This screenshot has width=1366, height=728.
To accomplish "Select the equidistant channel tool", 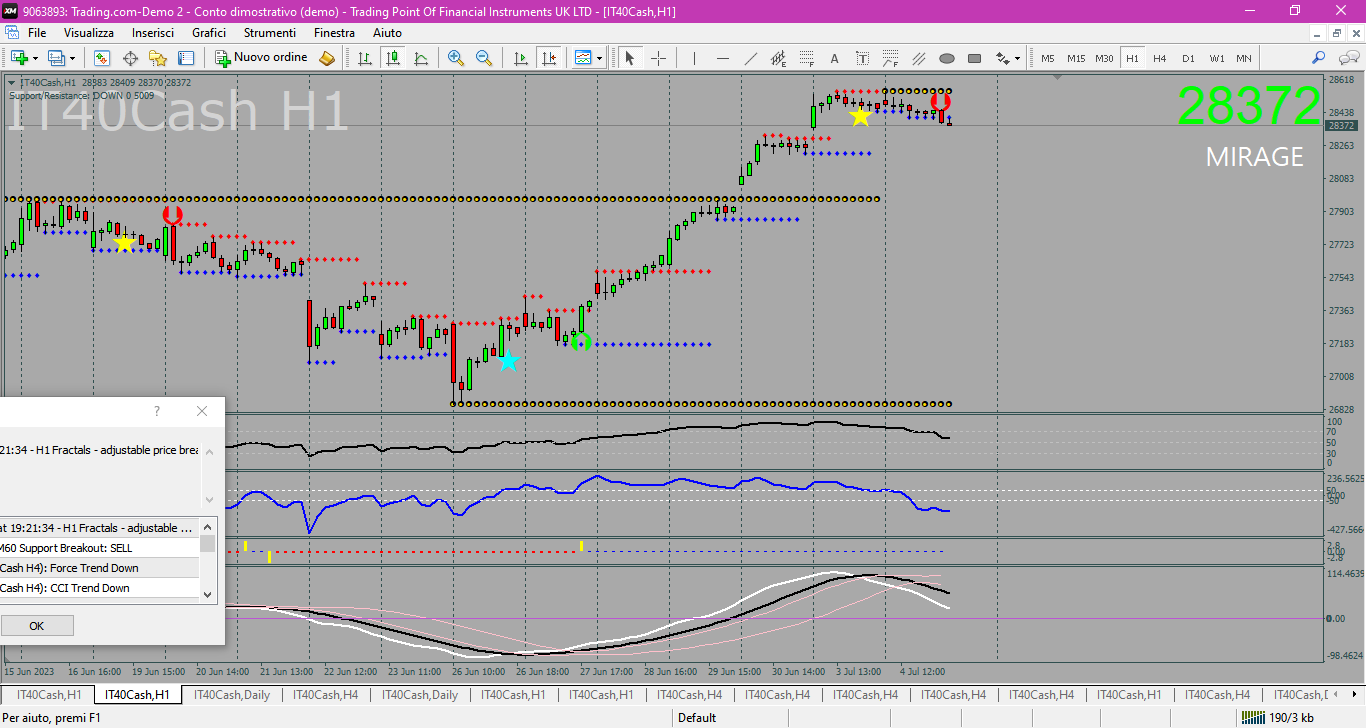I will [778, 58].
